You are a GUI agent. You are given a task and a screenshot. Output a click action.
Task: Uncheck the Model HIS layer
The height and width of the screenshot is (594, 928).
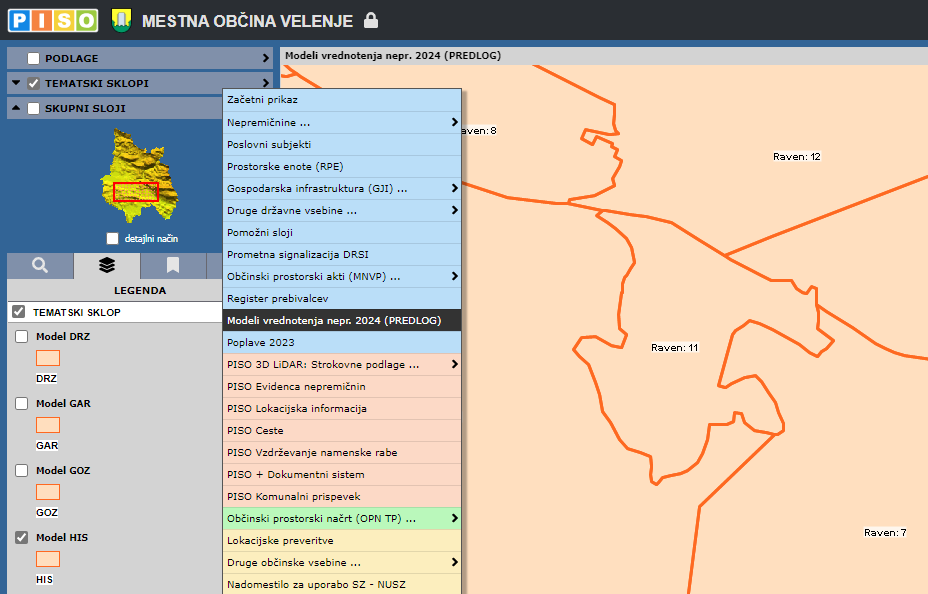pos(22,538)
